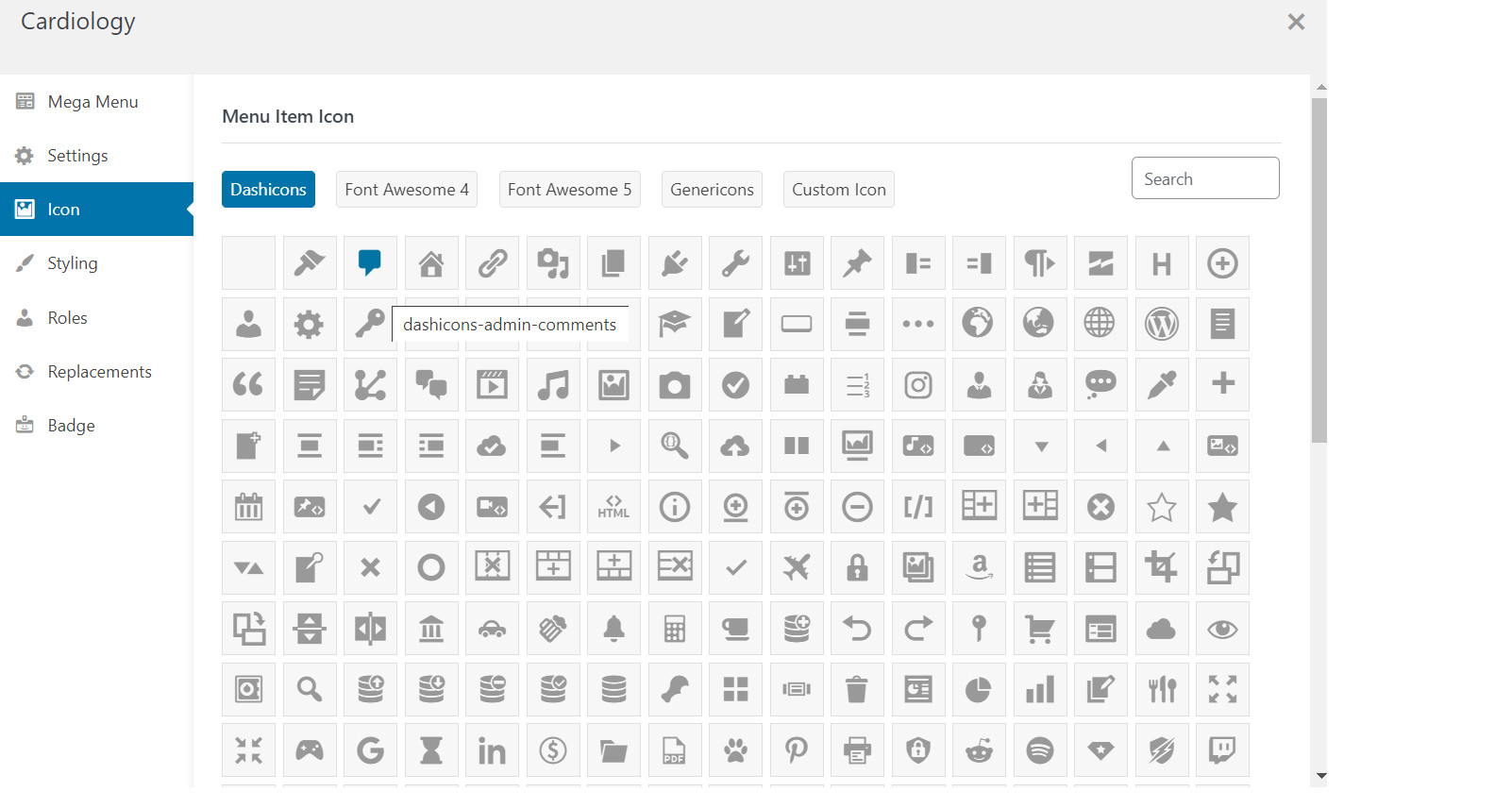The height and width of the screenshot is (808, 1512).
Task: Select the pie chart icon
Action: (980, 689)
